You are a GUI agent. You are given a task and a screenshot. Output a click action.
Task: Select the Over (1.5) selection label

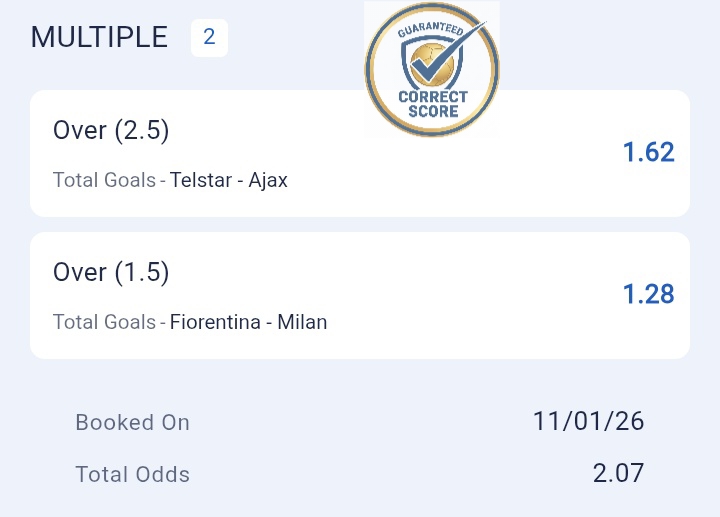tap(111, 272)
